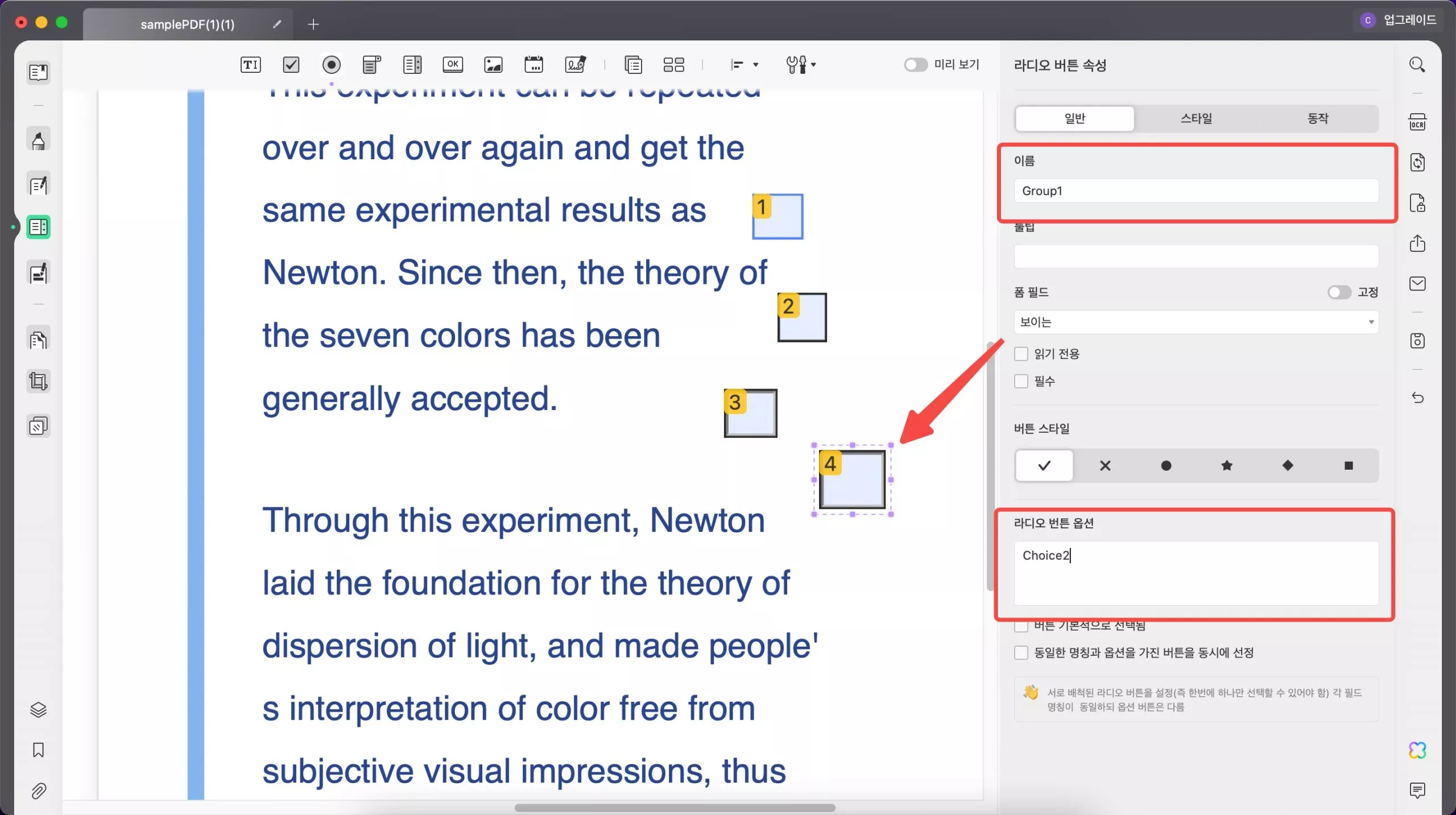
Task: Open the Convert PDF tool
Action: pos(1417,163)
